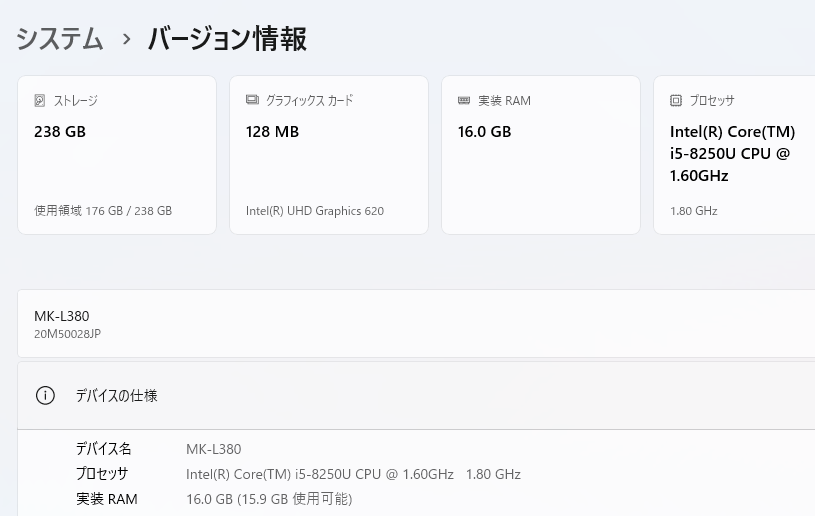The height and width of the screenshot is (516, 815).
Task: Click the 使用領域 176 GB / 238 GB text
Action: pos(103,210)
